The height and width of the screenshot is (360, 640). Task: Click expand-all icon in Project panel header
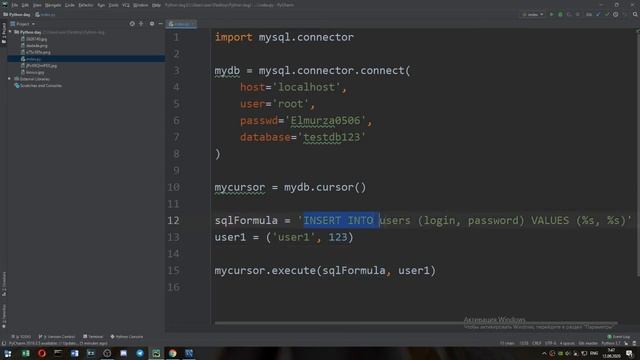[x=141, y=24]
